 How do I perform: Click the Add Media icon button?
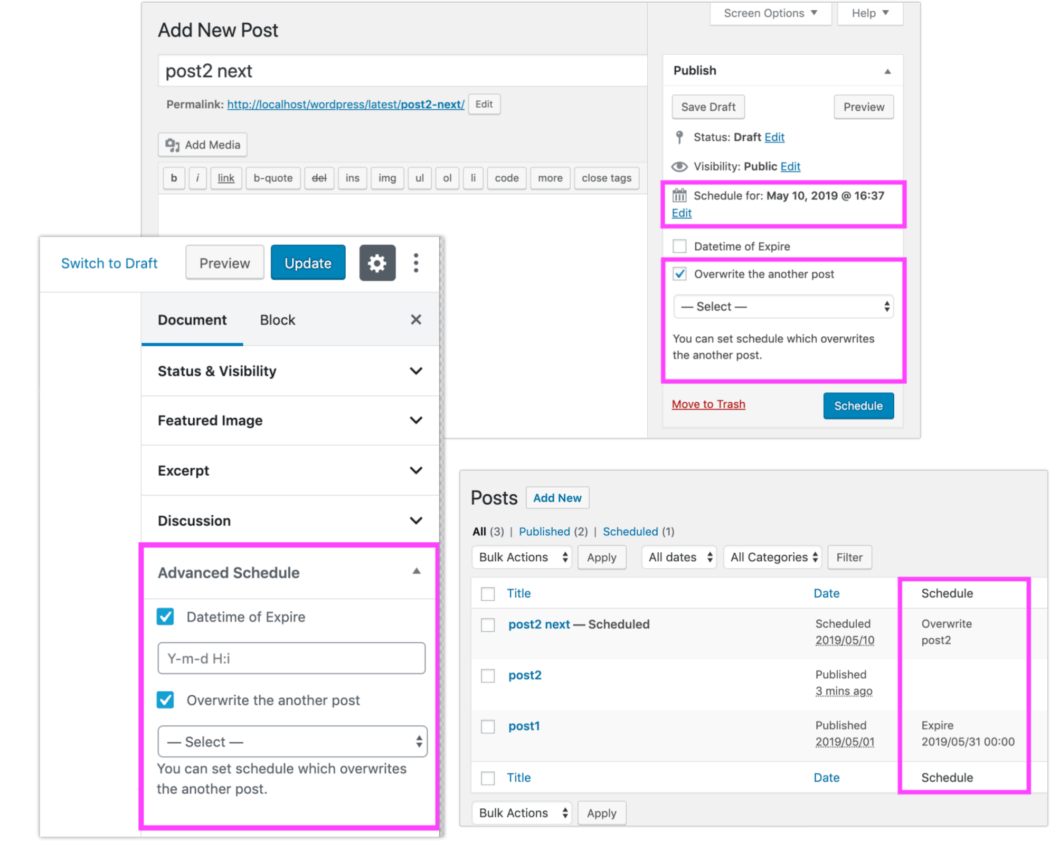[203, 145]
